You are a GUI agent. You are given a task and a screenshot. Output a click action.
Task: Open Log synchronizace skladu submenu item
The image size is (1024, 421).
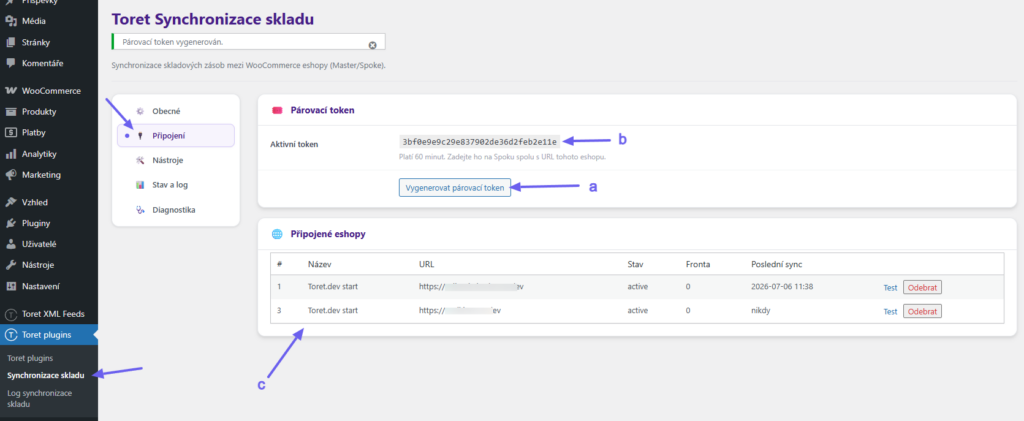(39, 399)
